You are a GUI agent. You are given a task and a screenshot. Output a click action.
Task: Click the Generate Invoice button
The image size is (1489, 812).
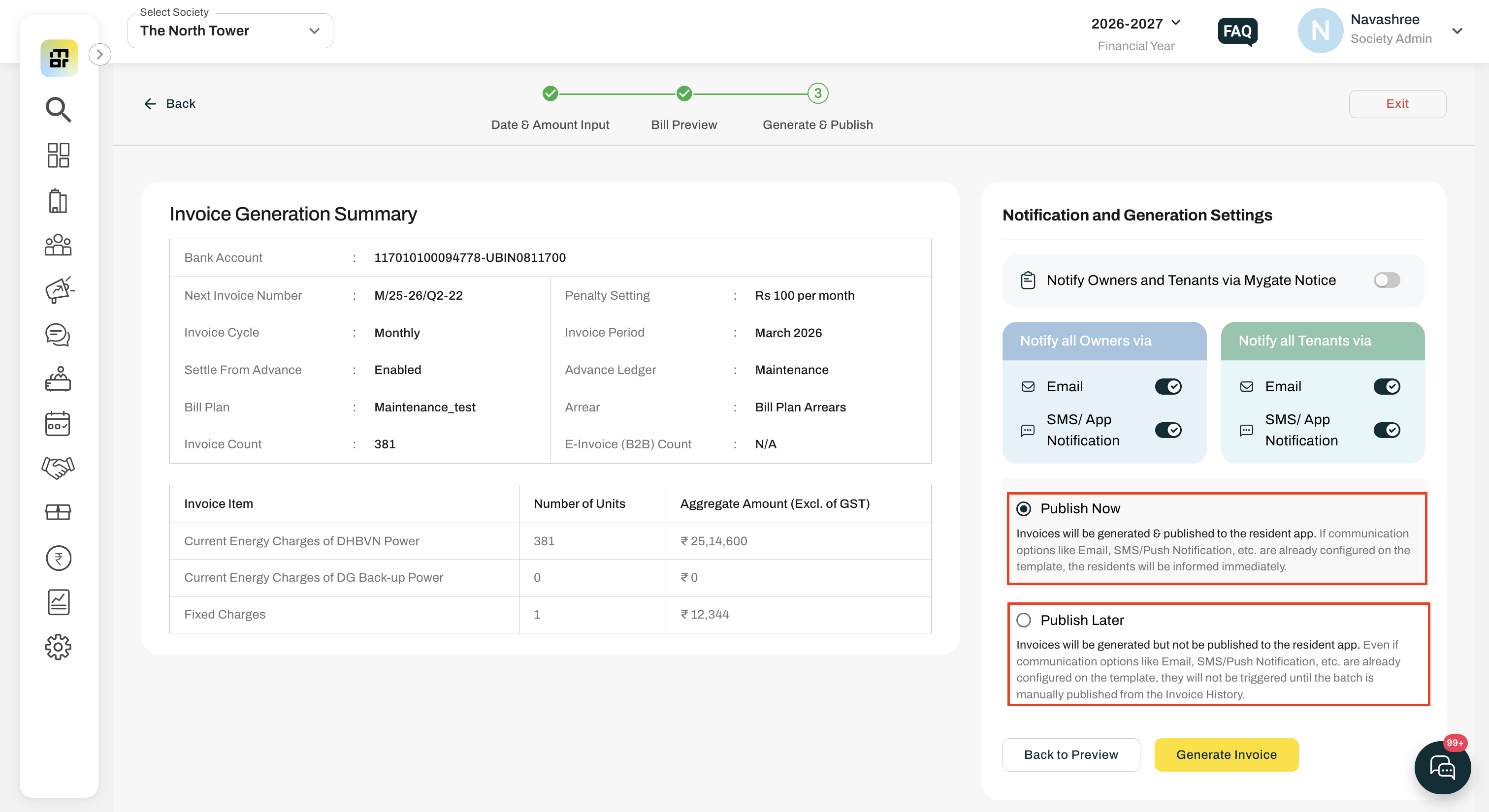(1226, 755)
